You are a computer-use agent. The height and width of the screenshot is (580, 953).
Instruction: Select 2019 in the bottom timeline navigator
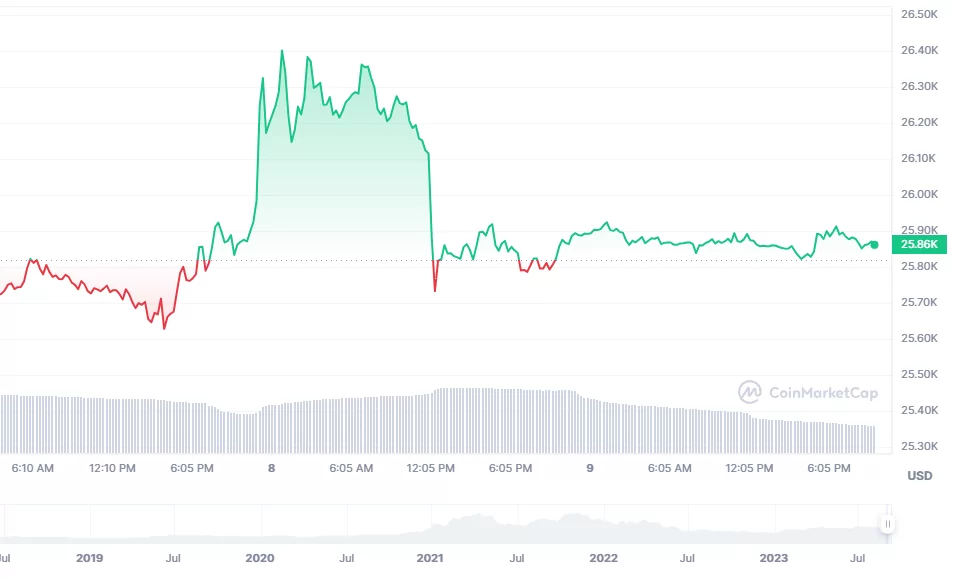(x=89, y=558)
